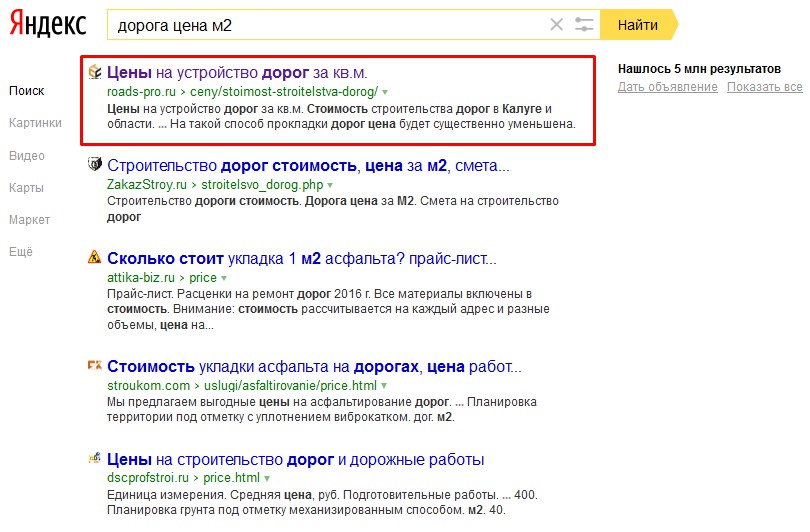
Task: Open result 'Строительство дорог стоимость, цена за м2'
Action: point(308,166)
